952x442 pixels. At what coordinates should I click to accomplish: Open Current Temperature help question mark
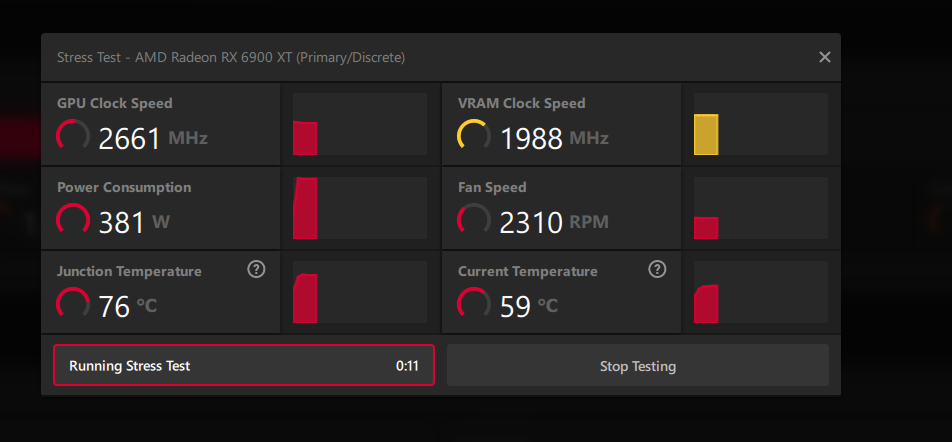(657, 269)
